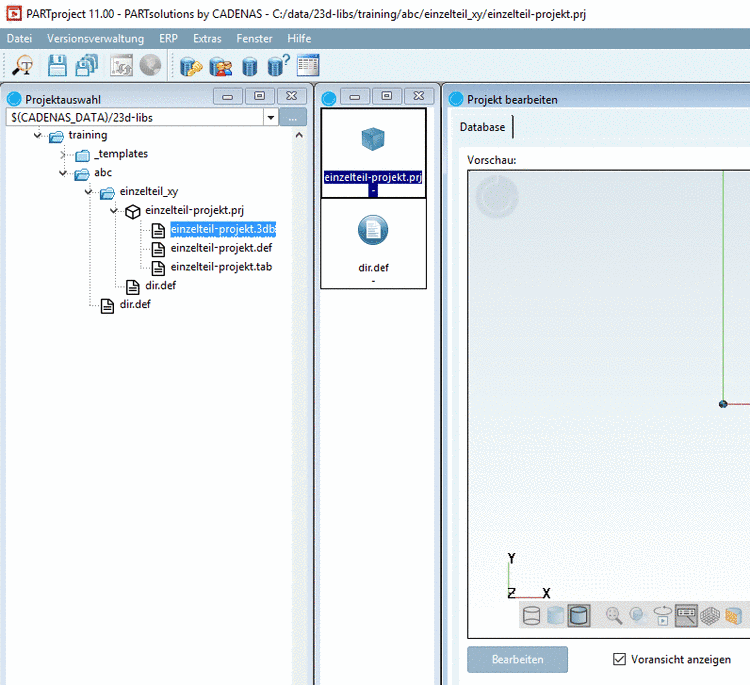The width and height of the screenshot is (750, 685).
Task: Click the Bearbeiten button
Action: pyautogui.click(x=518, y=660)
